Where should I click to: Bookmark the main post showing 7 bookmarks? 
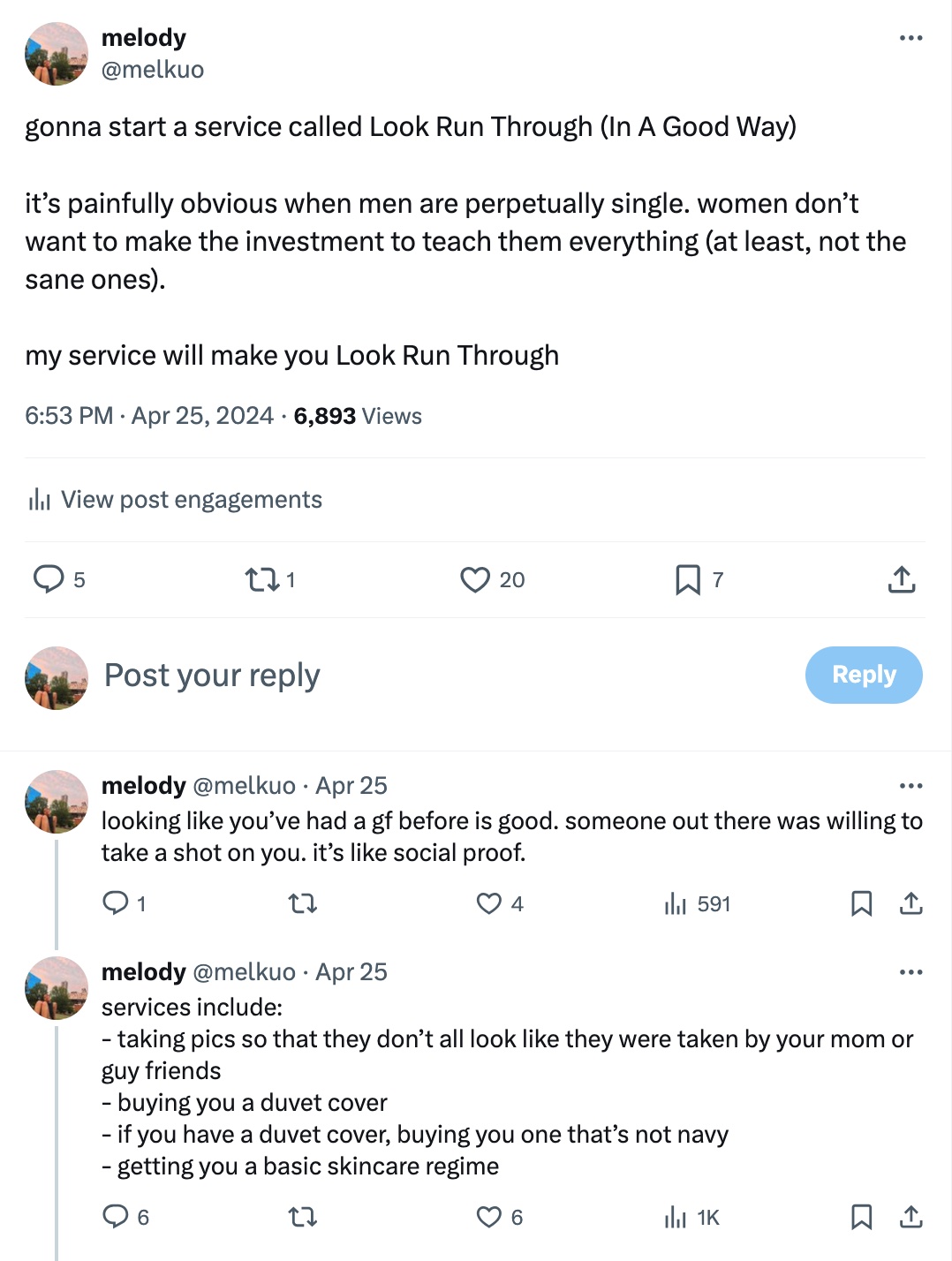[x=688, y=579]
